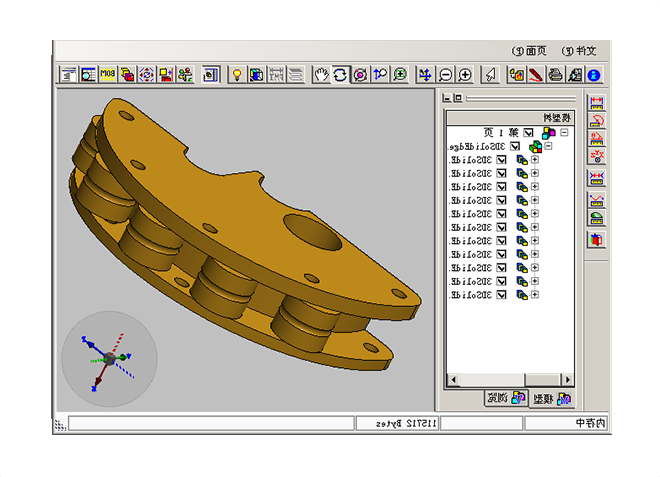Expand the first 3DSolid tree node
This screenshot has height=477, width=660.
tap(534, 160)
